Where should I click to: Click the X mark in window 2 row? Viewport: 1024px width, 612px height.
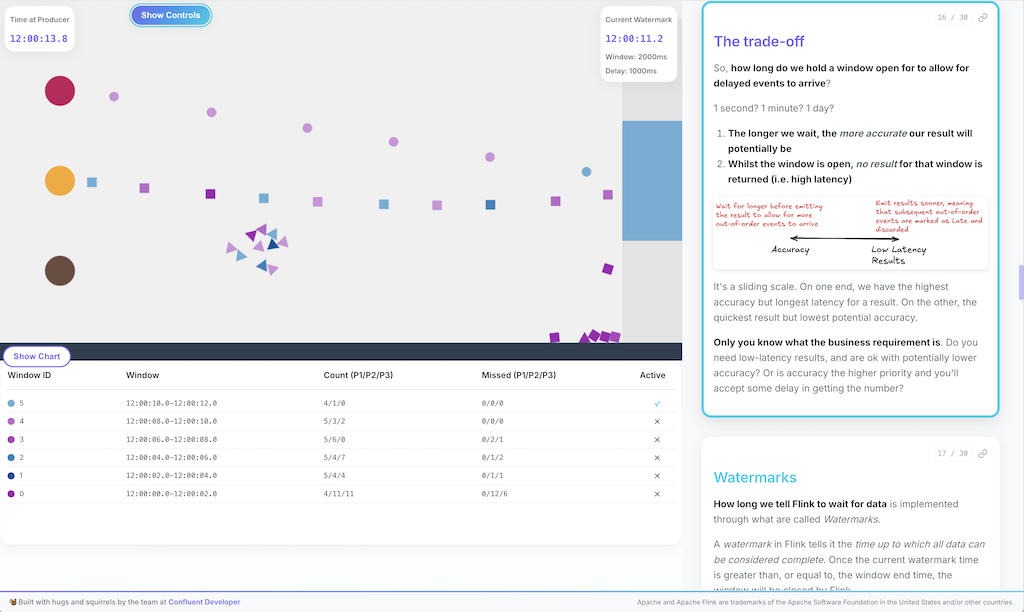[657, 458]
